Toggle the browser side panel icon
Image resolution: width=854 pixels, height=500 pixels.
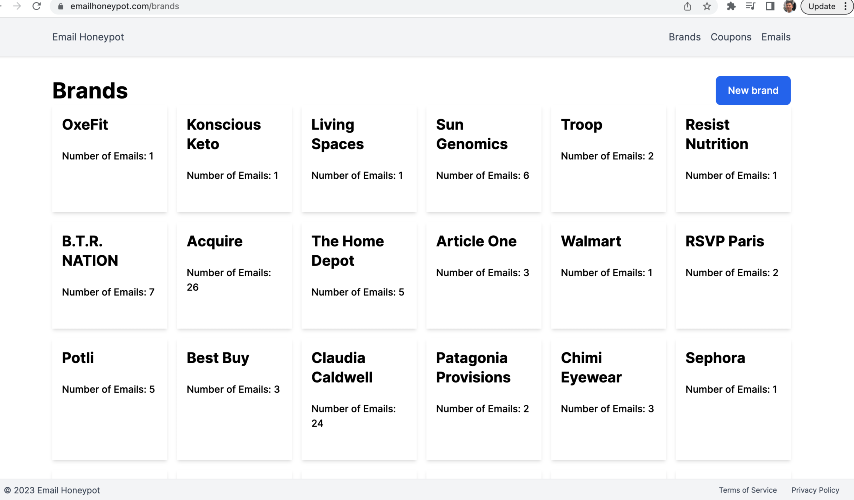click(770, 6)
